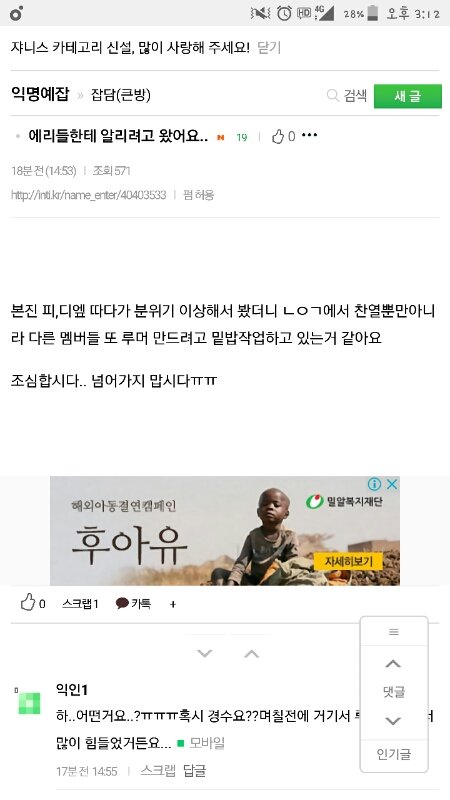Click the ad info icon
This screenshot has height=800, width=450.
tap(374, 484)
